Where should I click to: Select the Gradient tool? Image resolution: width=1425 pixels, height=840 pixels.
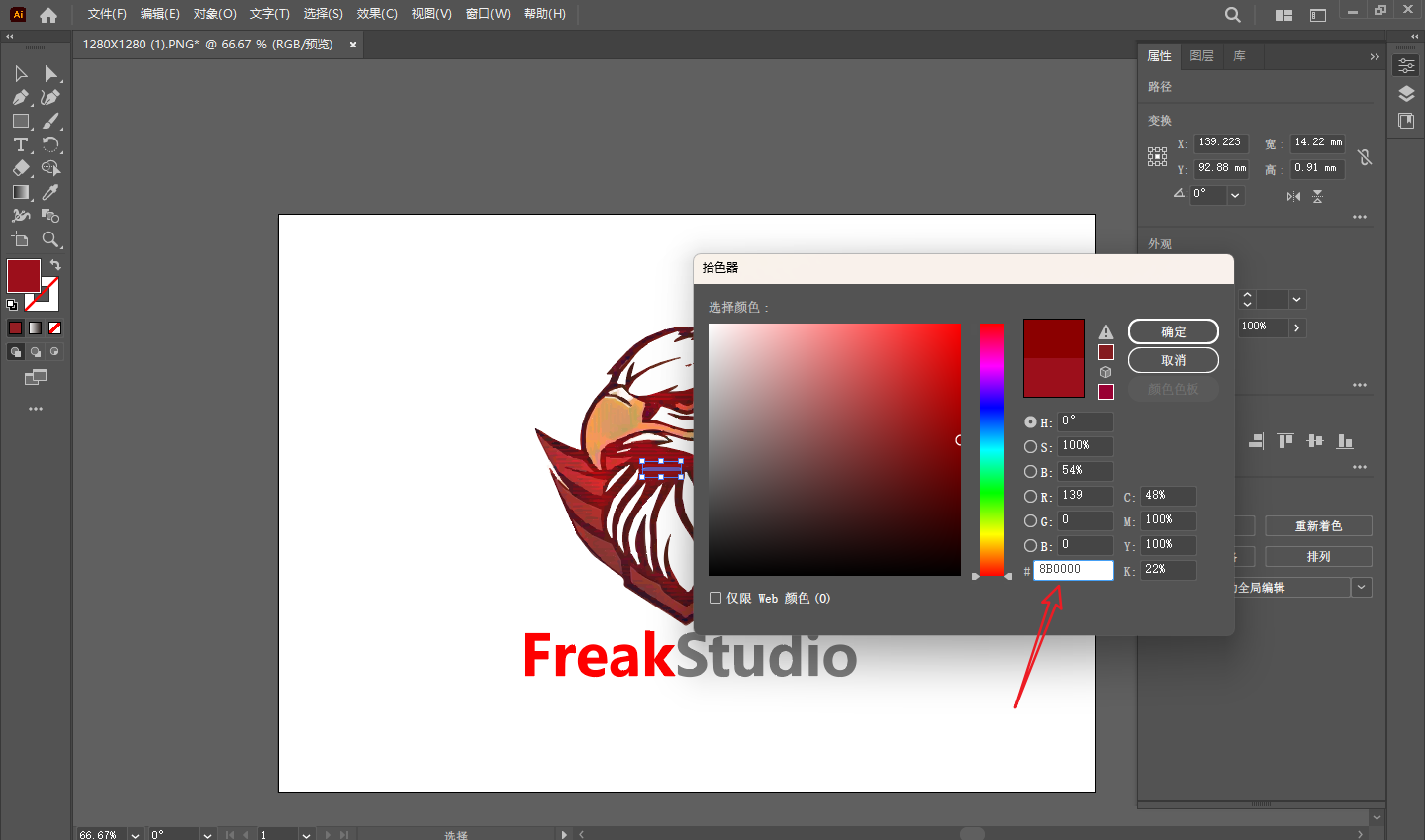[20, 192]
